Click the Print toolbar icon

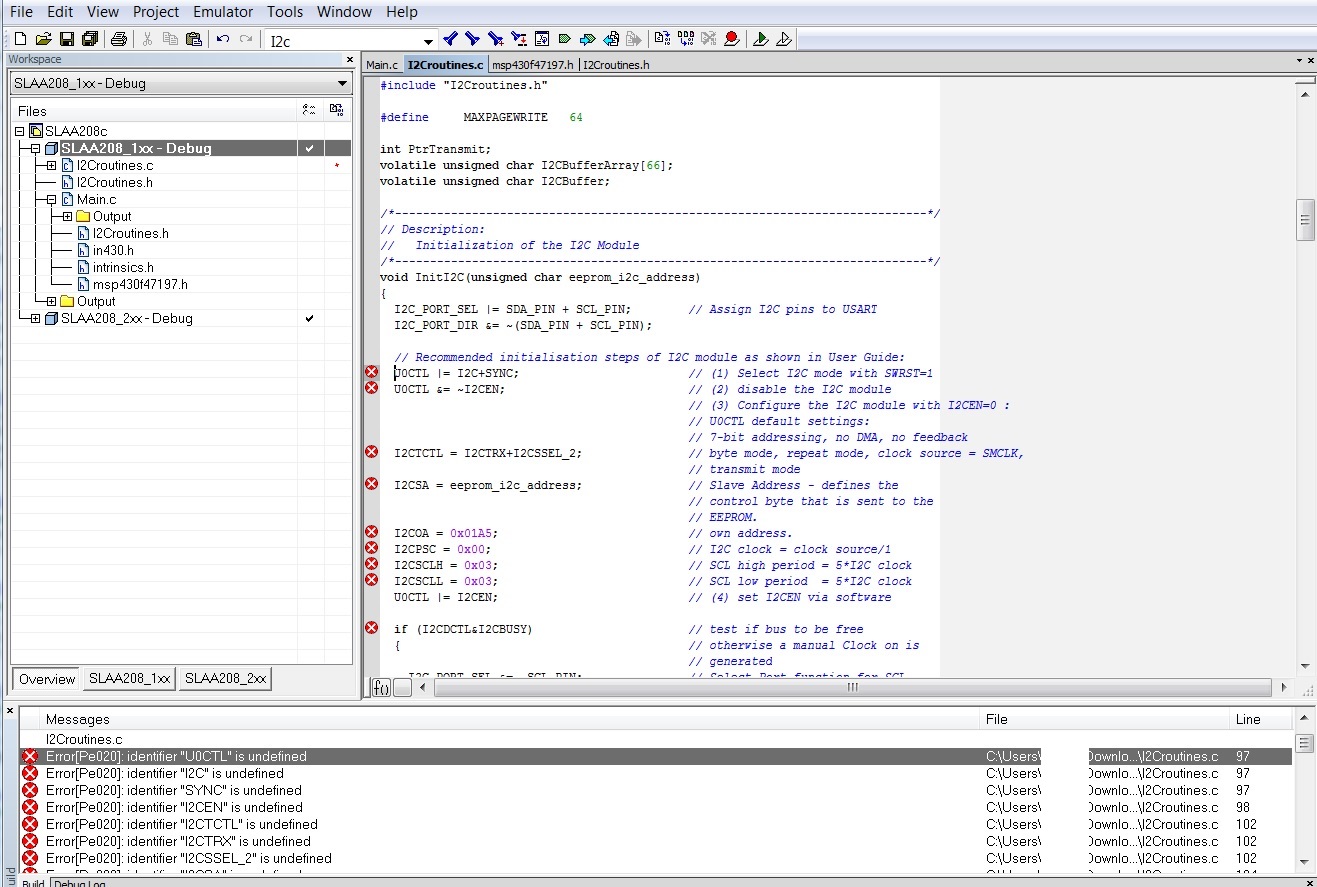[x=119, y=39]
